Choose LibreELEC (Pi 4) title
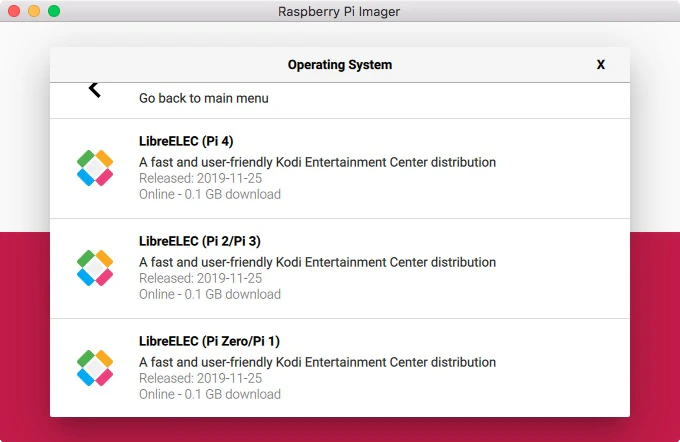Viewport: 680px width, 442px height. 186,141
